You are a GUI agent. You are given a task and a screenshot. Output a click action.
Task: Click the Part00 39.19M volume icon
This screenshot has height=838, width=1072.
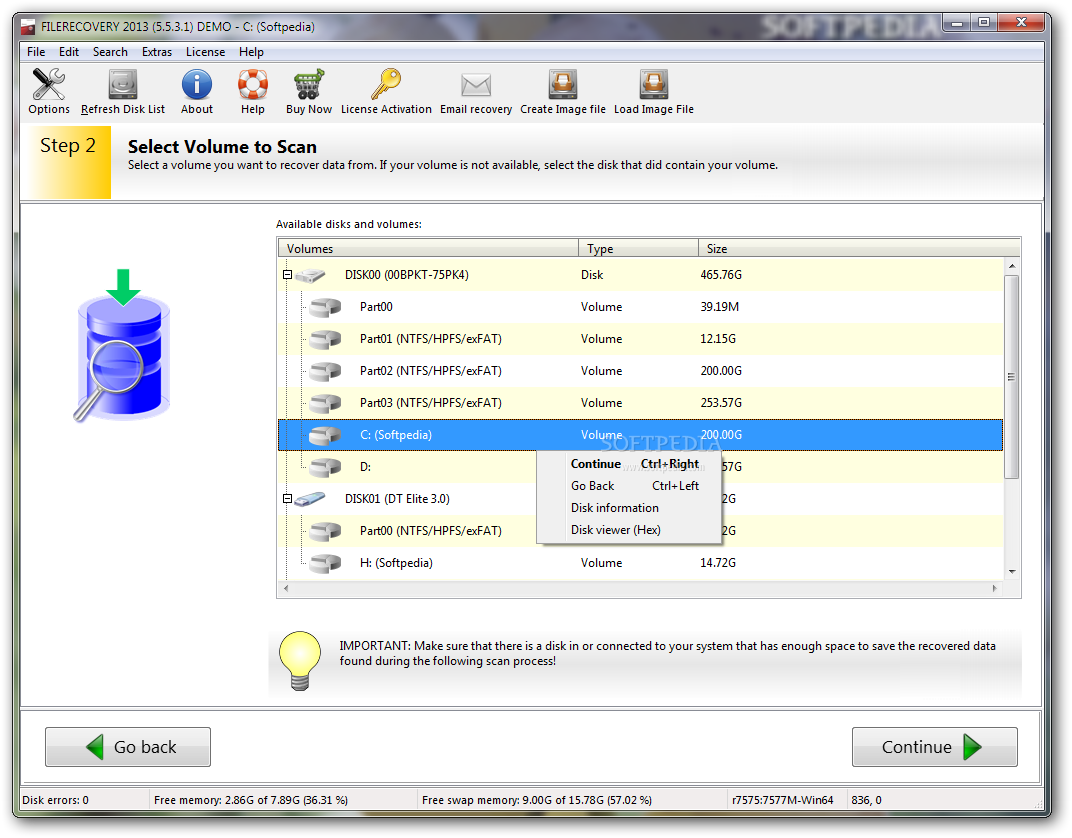[325, 307]
